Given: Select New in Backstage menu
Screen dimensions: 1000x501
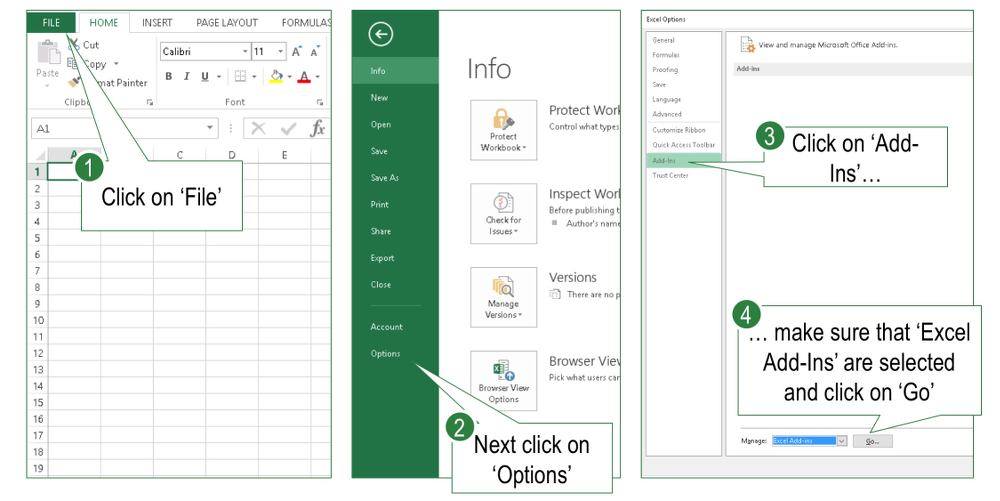Looking at the screenshot, I should click(379, 98).
